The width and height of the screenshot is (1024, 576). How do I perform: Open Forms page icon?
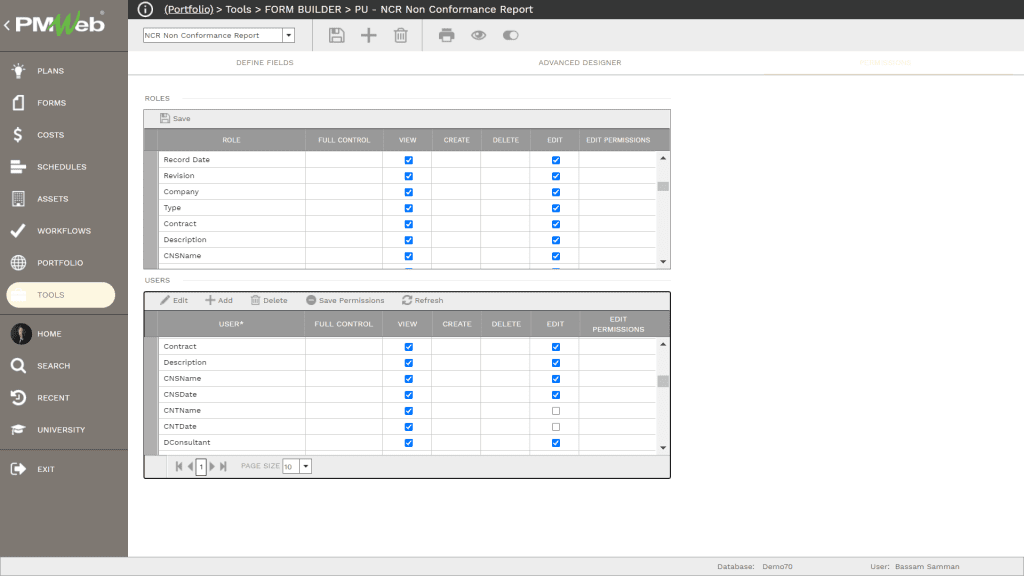(x=18, y=103)
